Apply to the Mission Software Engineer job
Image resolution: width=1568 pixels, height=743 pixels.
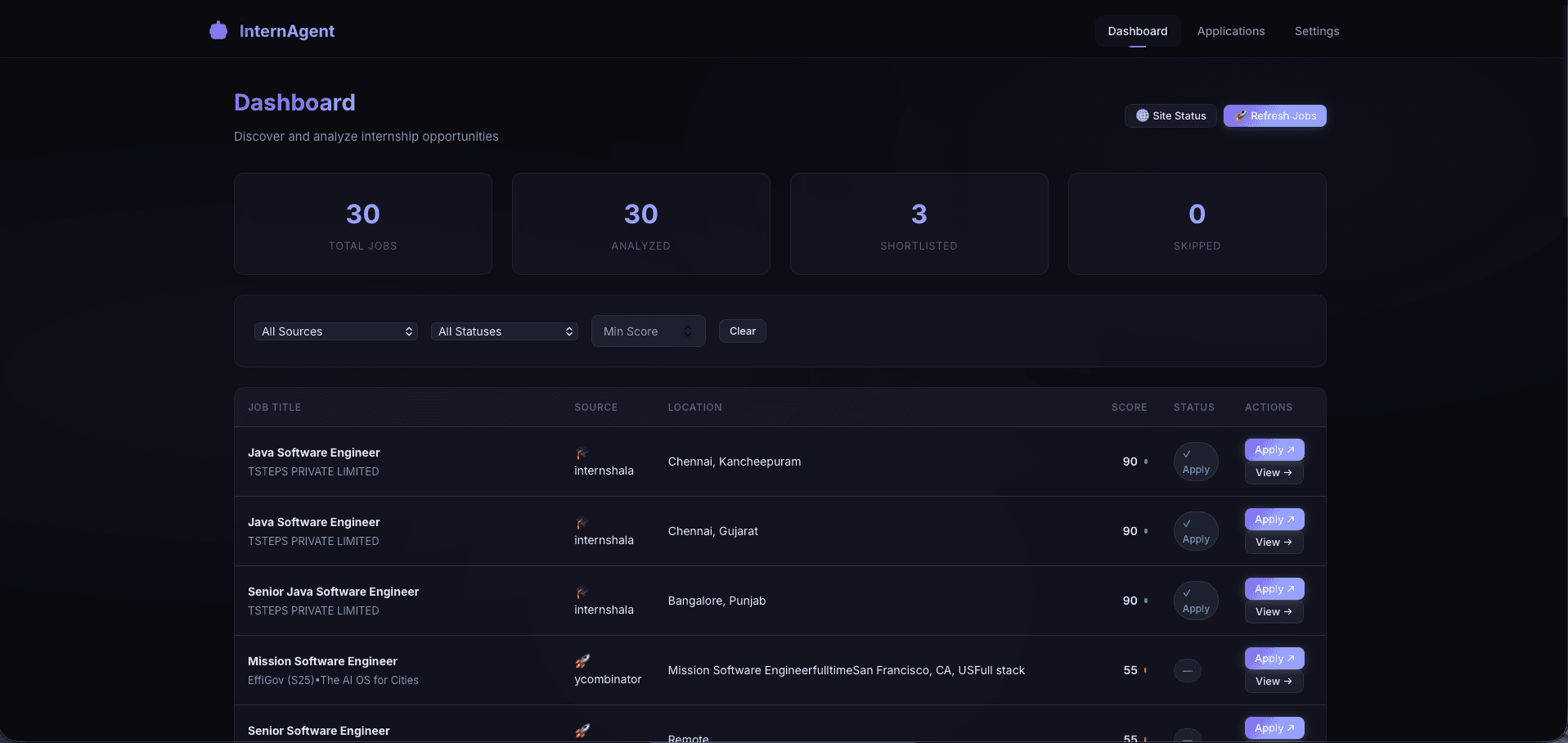(x=1274, y=659)
